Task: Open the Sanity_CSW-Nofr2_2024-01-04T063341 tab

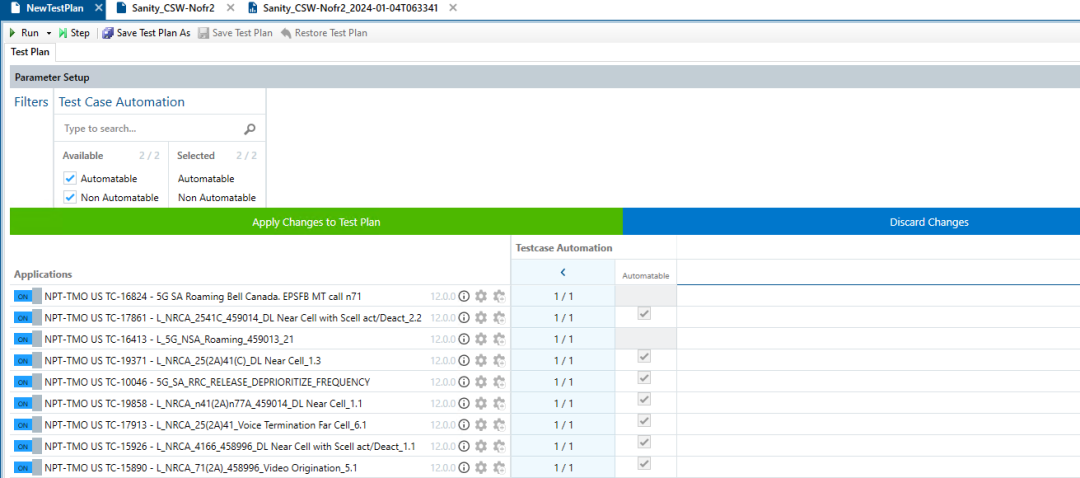Action: point(351,8)
